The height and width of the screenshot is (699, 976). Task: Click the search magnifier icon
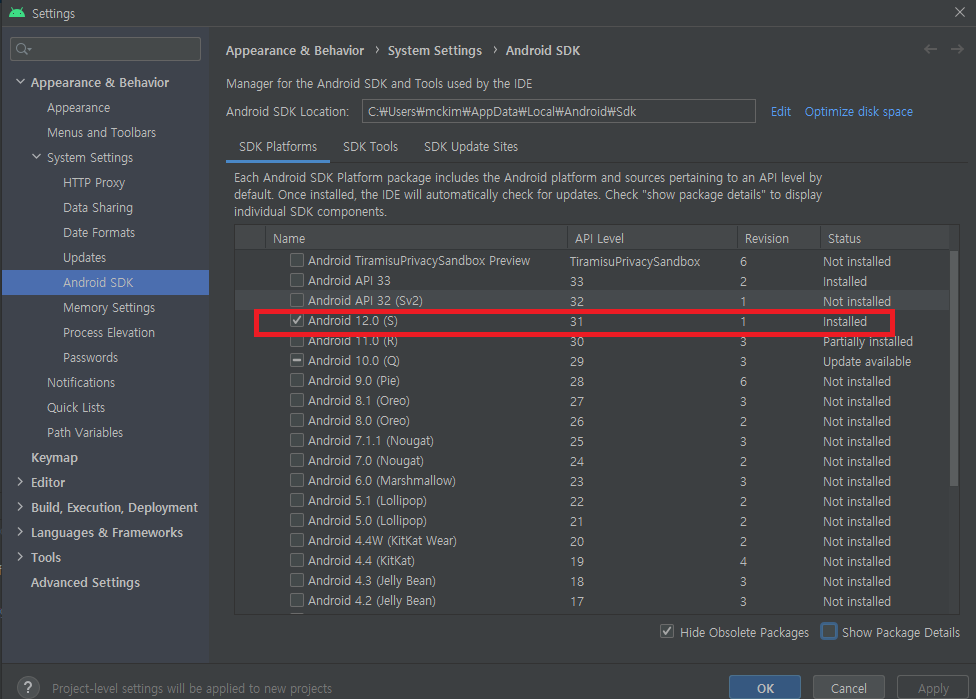[x=23, y=49]
